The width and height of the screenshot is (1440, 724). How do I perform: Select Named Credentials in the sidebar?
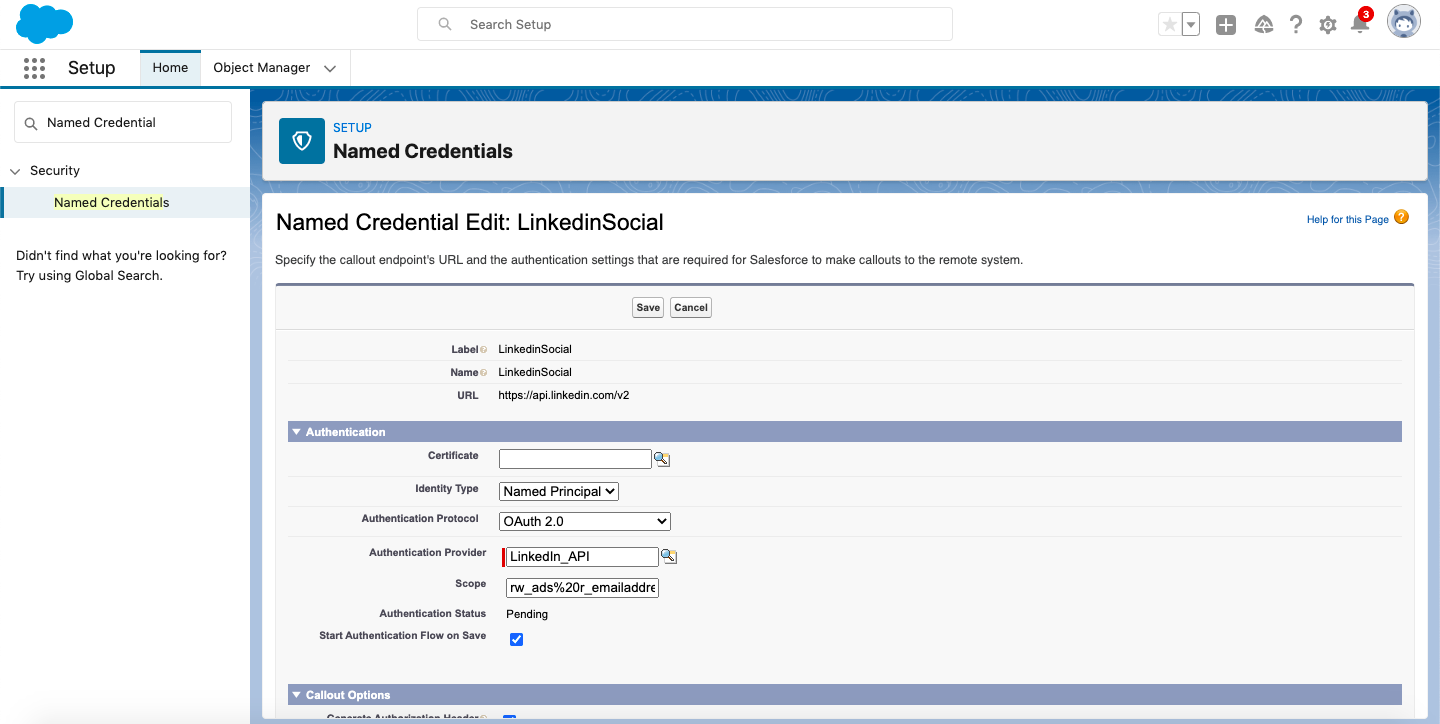[x=112, y=202]
